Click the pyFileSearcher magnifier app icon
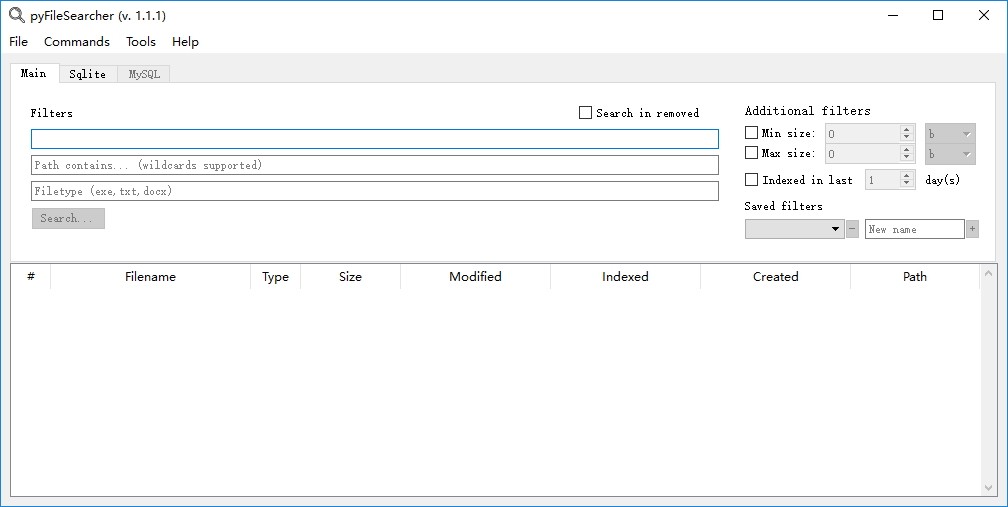Screen dimensions: 1008x507 coord(16,15)
